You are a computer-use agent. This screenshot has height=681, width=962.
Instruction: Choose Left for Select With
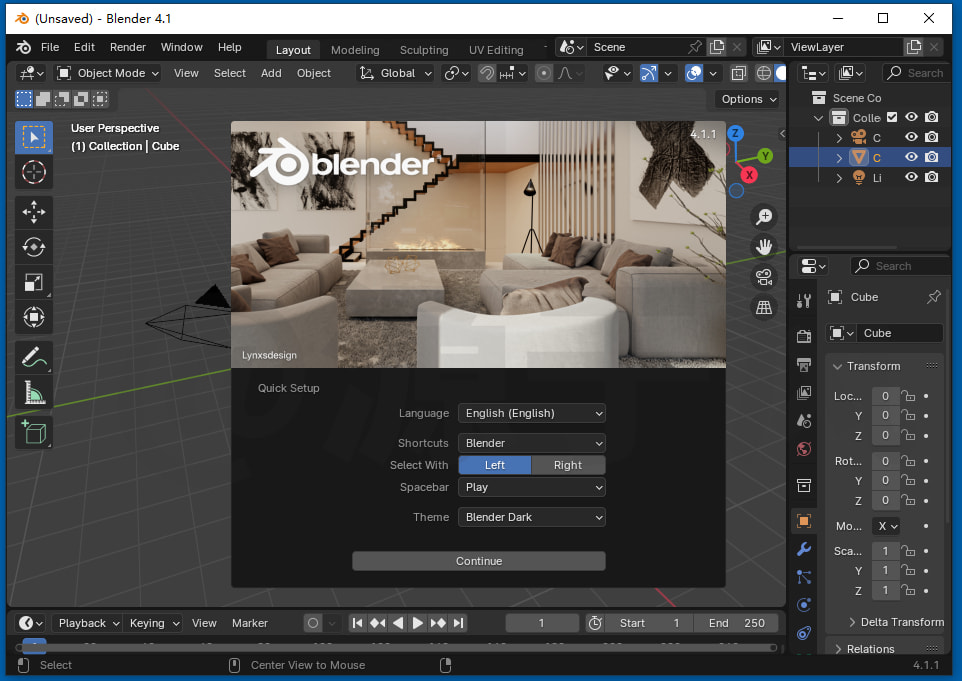494,465
